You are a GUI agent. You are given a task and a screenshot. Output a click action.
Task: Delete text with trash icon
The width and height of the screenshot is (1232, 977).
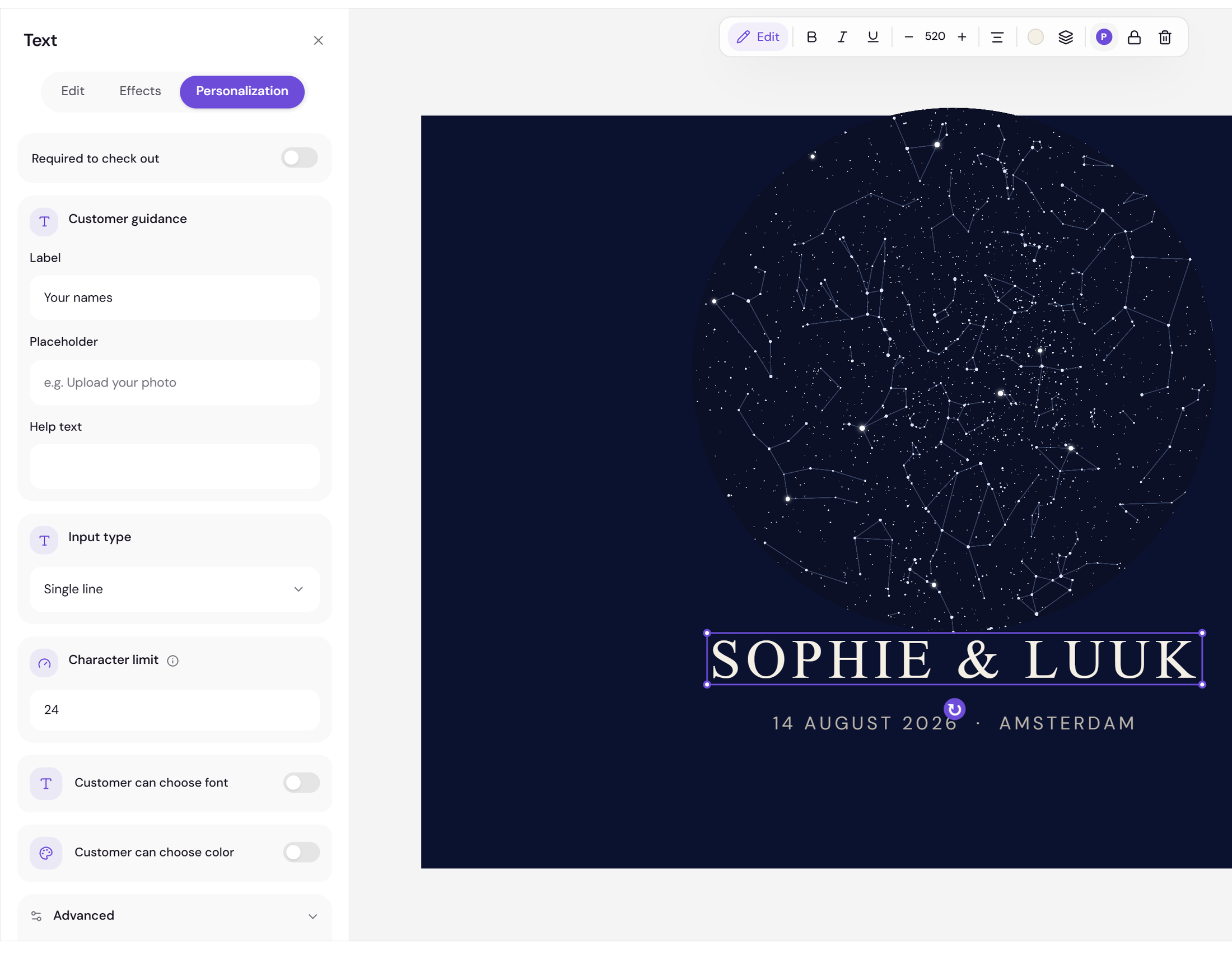(1165, 37)
